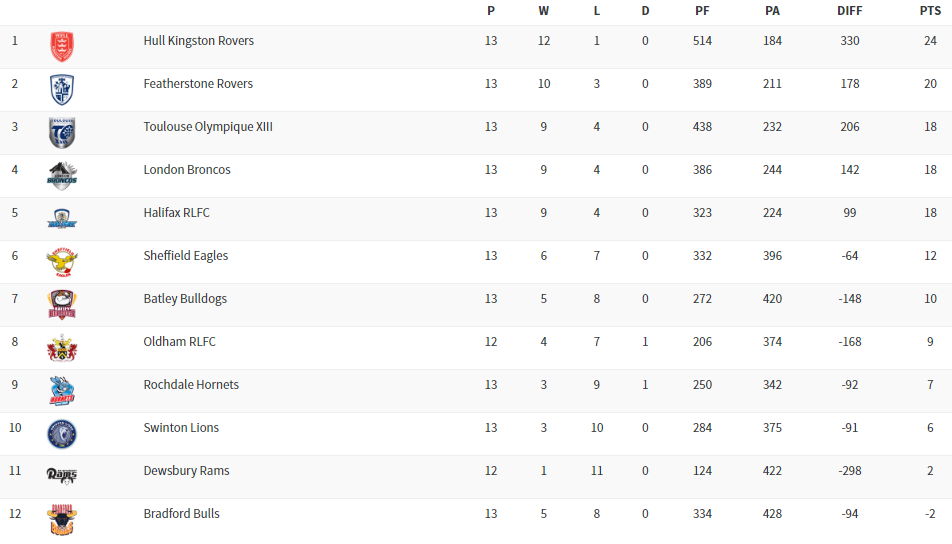The width and height of the screenshot is (952, 544).
Task: Click the Swinton Lions round badge
Action: pos(62,433)
